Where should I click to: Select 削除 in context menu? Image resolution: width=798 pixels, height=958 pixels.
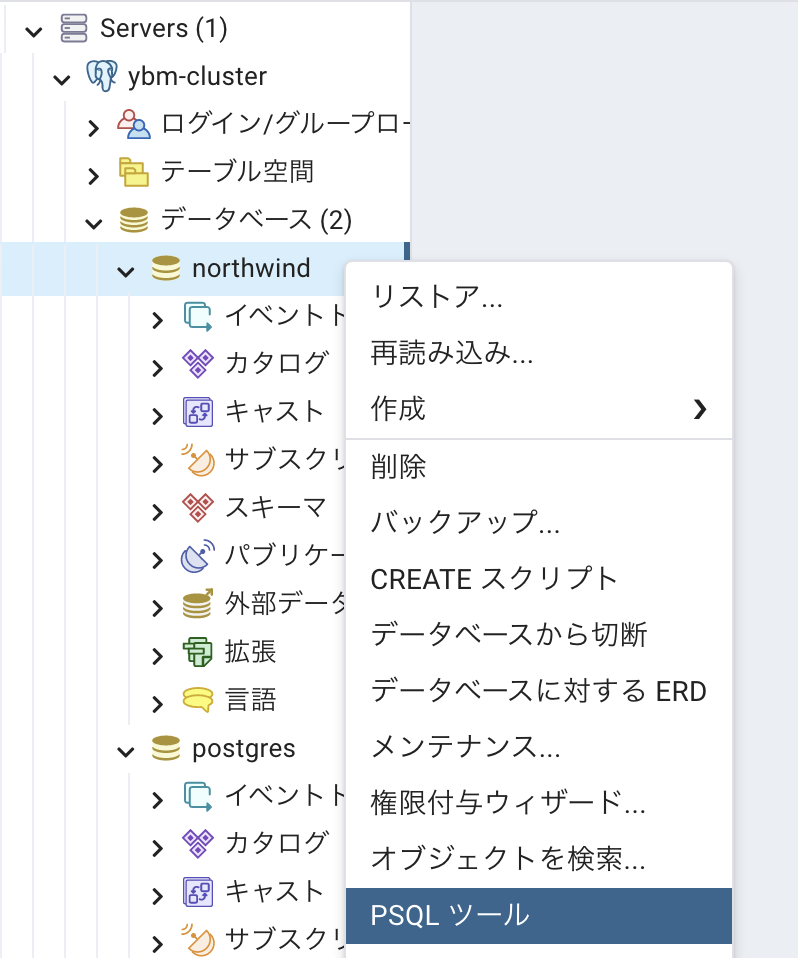tap(539, 467)
